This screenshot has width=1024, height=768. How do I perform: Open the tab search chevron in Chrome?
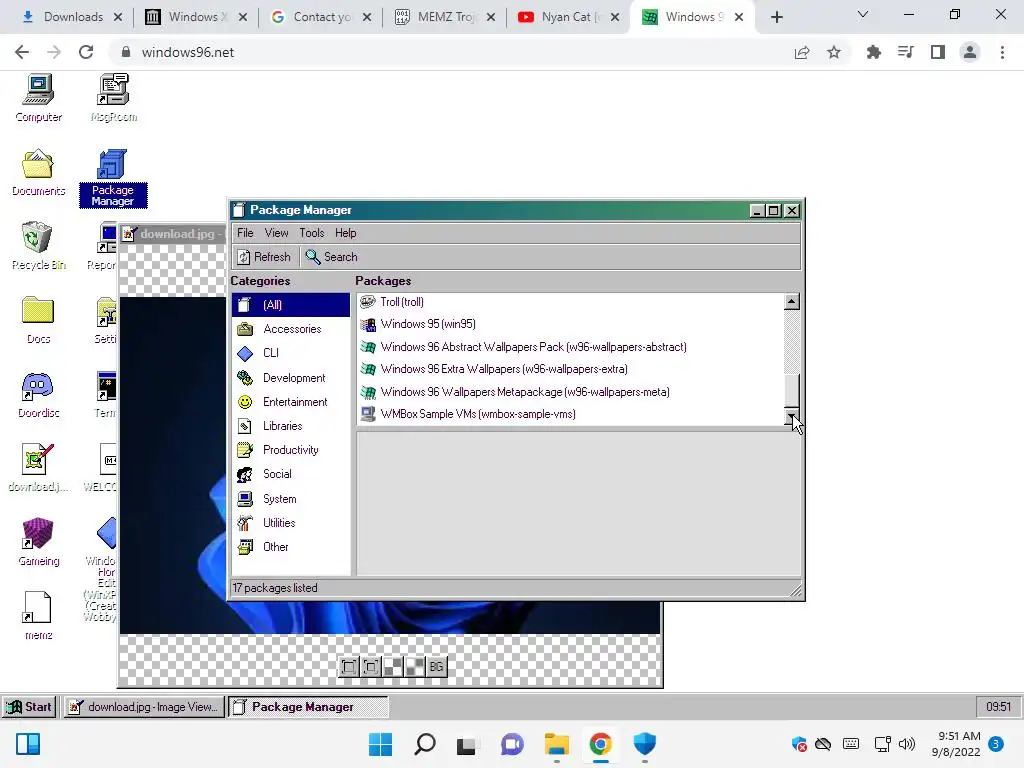click(x=863, y=14)
